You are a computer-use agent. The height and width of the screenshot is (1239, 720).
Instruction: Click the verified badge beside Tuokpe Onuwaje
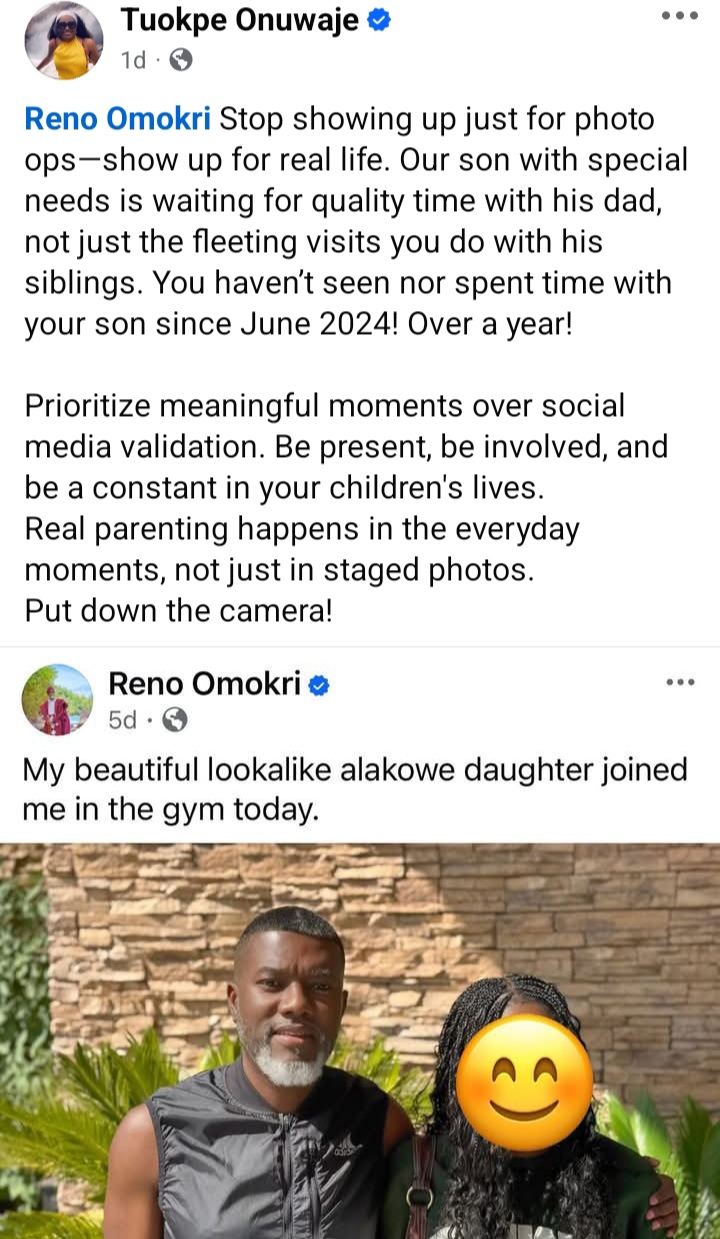379,20
